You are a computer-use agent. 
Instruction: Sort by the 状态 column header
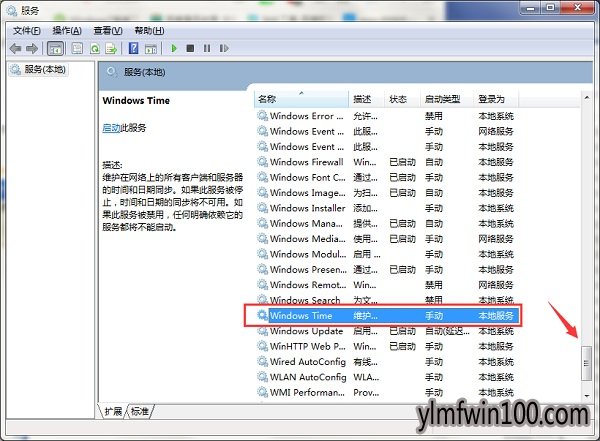click(x=401, y=99)
